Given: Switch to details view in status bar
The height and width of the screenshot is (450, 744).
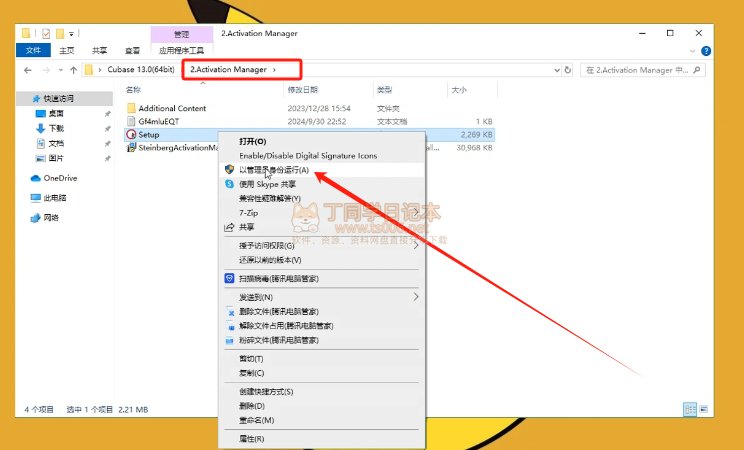Looking at the screenshot, I should pyautogui.click(x=690, y=409).
